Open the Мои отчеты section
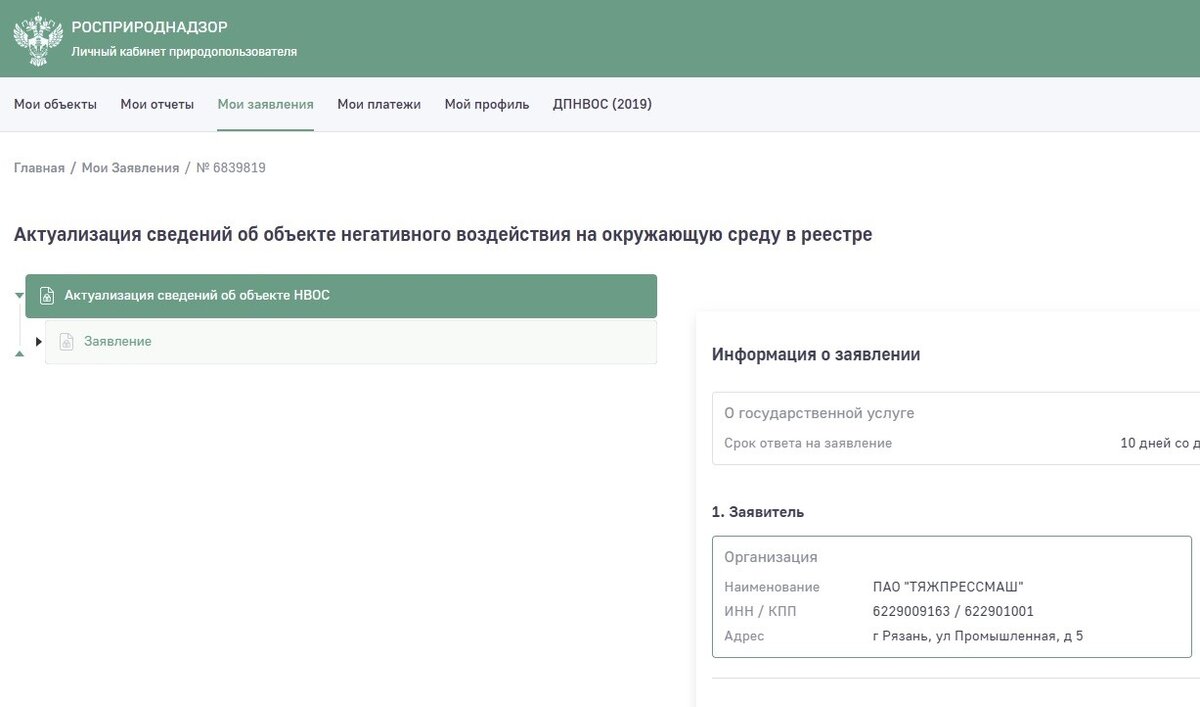Screen dimensions: 1200x707 click(x=157, y=104)
